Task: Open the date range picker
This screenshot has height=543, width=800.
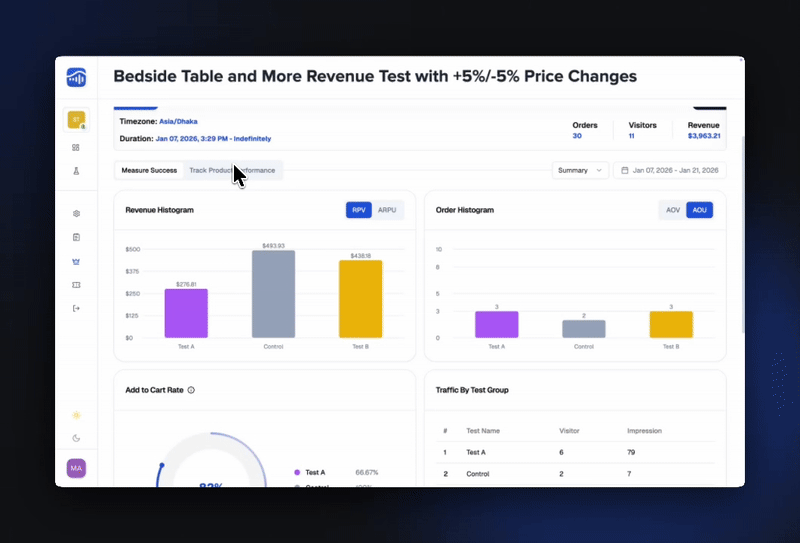Action: 669,170
